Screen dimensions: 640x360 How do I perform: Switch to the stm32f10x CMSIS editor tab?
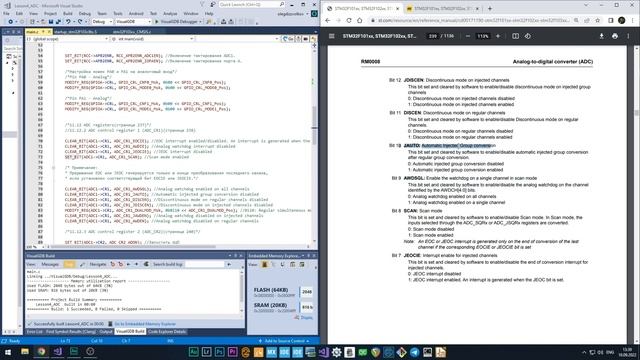coord(131,31)
